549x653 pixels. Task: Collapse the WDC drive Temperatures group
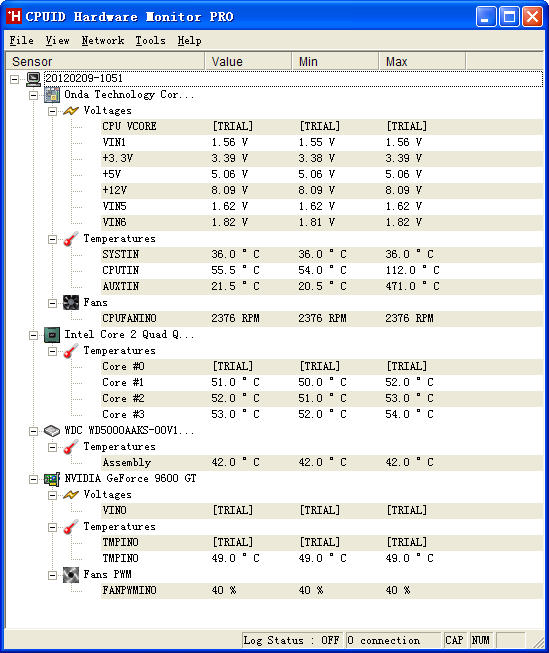(52, 447)
